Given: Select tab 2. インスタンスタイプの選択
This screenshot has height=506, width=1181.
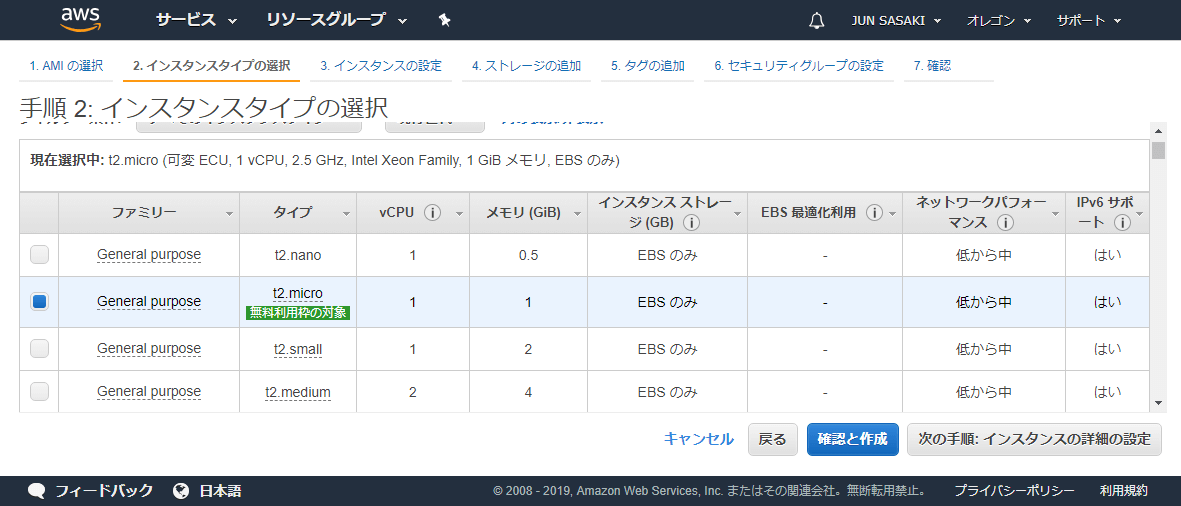Looking at the screenshot, I should point(211,66).
